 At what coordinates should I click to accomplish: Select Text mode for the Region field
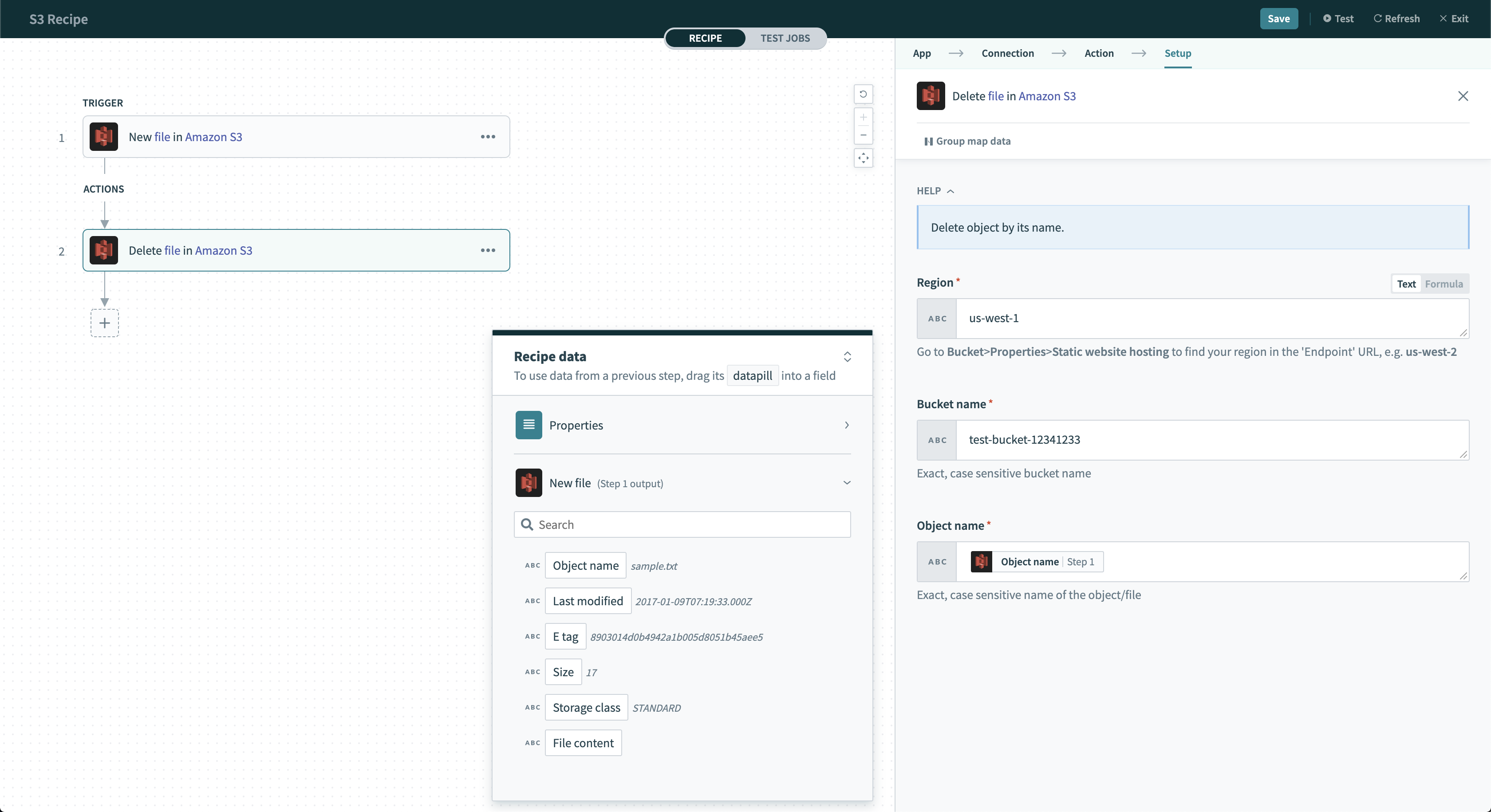(x=1406, y=284)
